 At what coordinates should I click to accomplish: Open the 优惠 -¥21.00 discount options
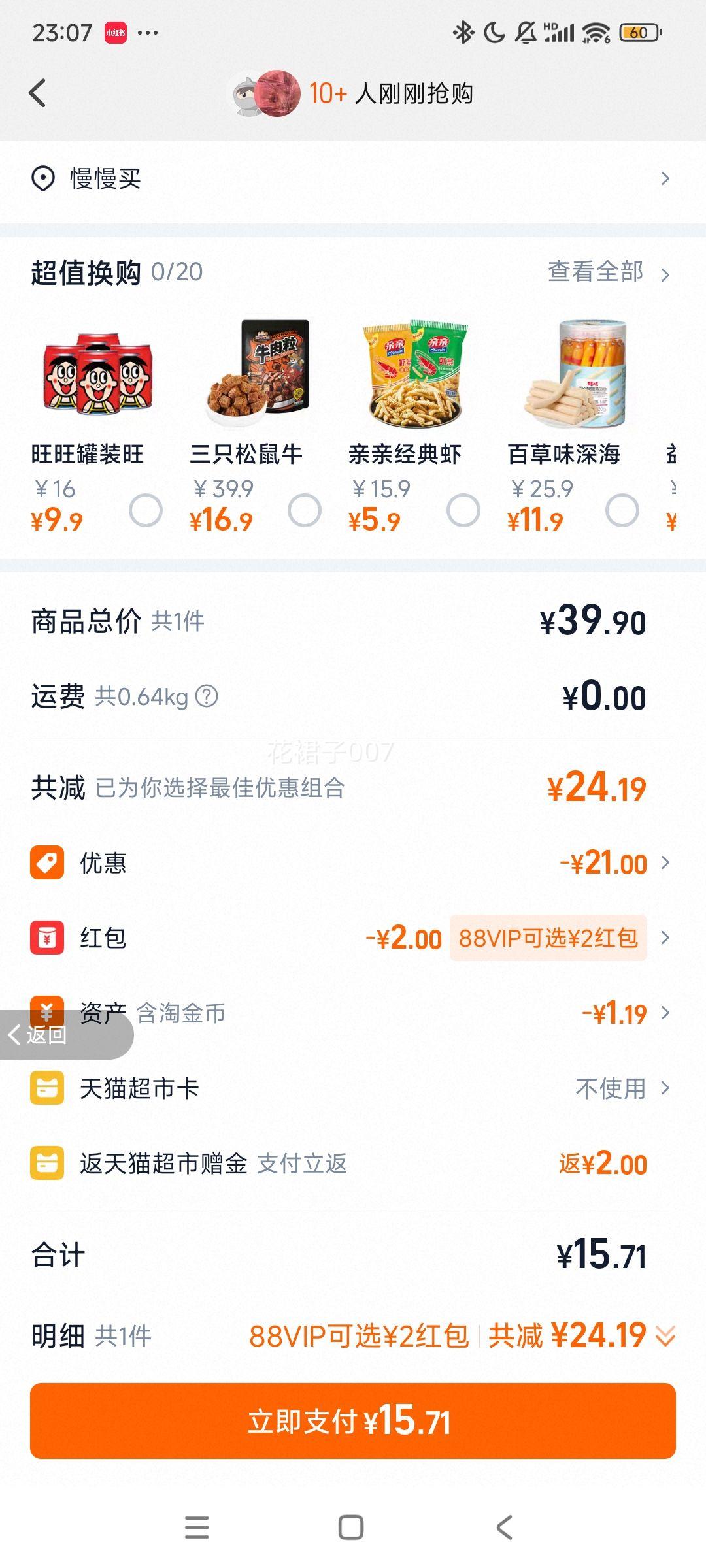pyautogui.click(x=615, y=863)
